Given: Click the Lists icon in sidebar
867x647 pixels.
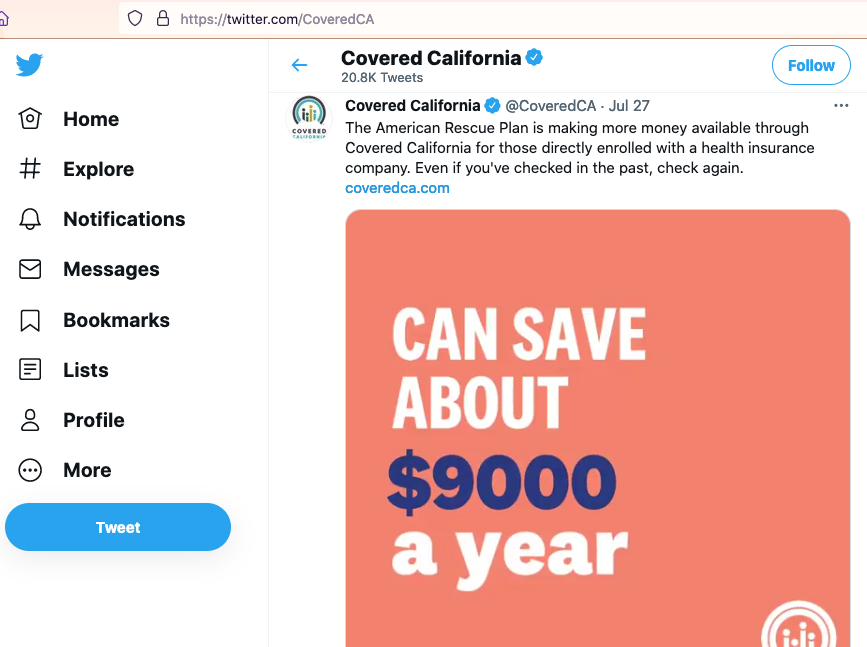Looking at the screenshot, I should tap(30, 370).
